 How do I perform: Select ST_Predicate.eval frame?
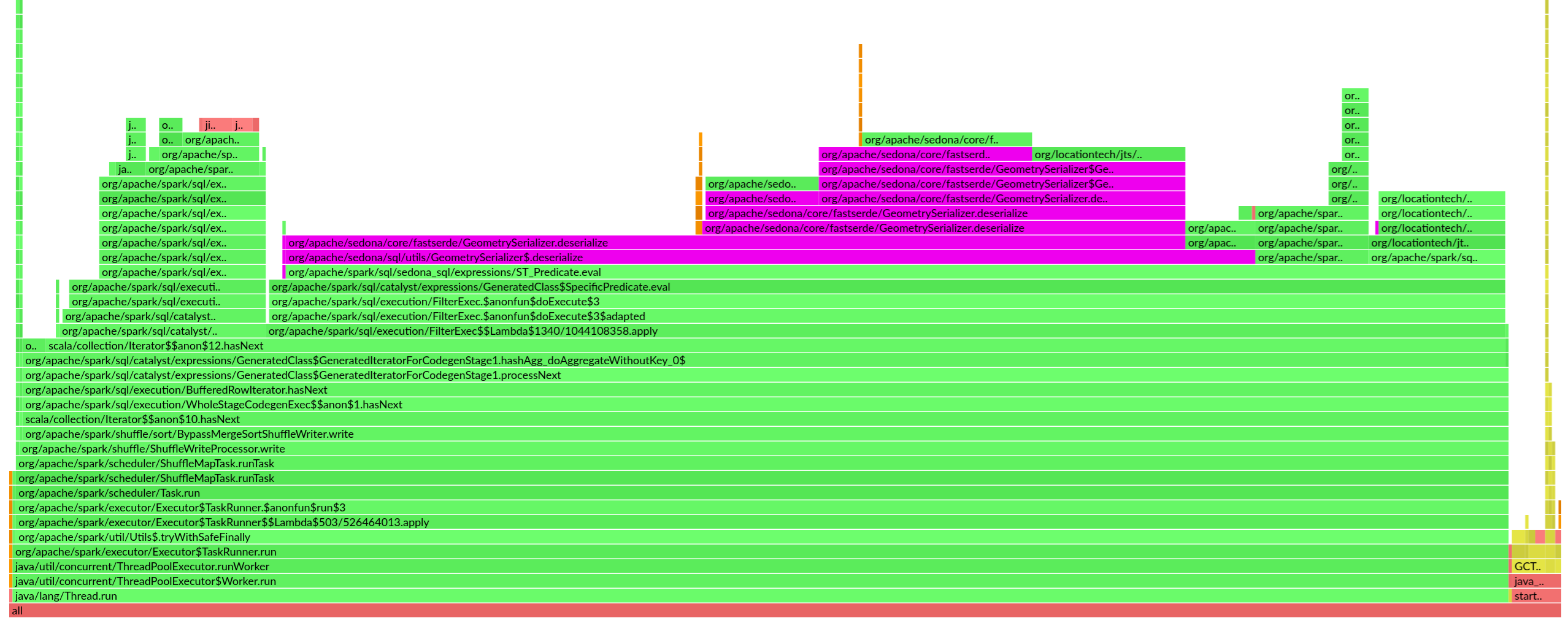(896, 272)
